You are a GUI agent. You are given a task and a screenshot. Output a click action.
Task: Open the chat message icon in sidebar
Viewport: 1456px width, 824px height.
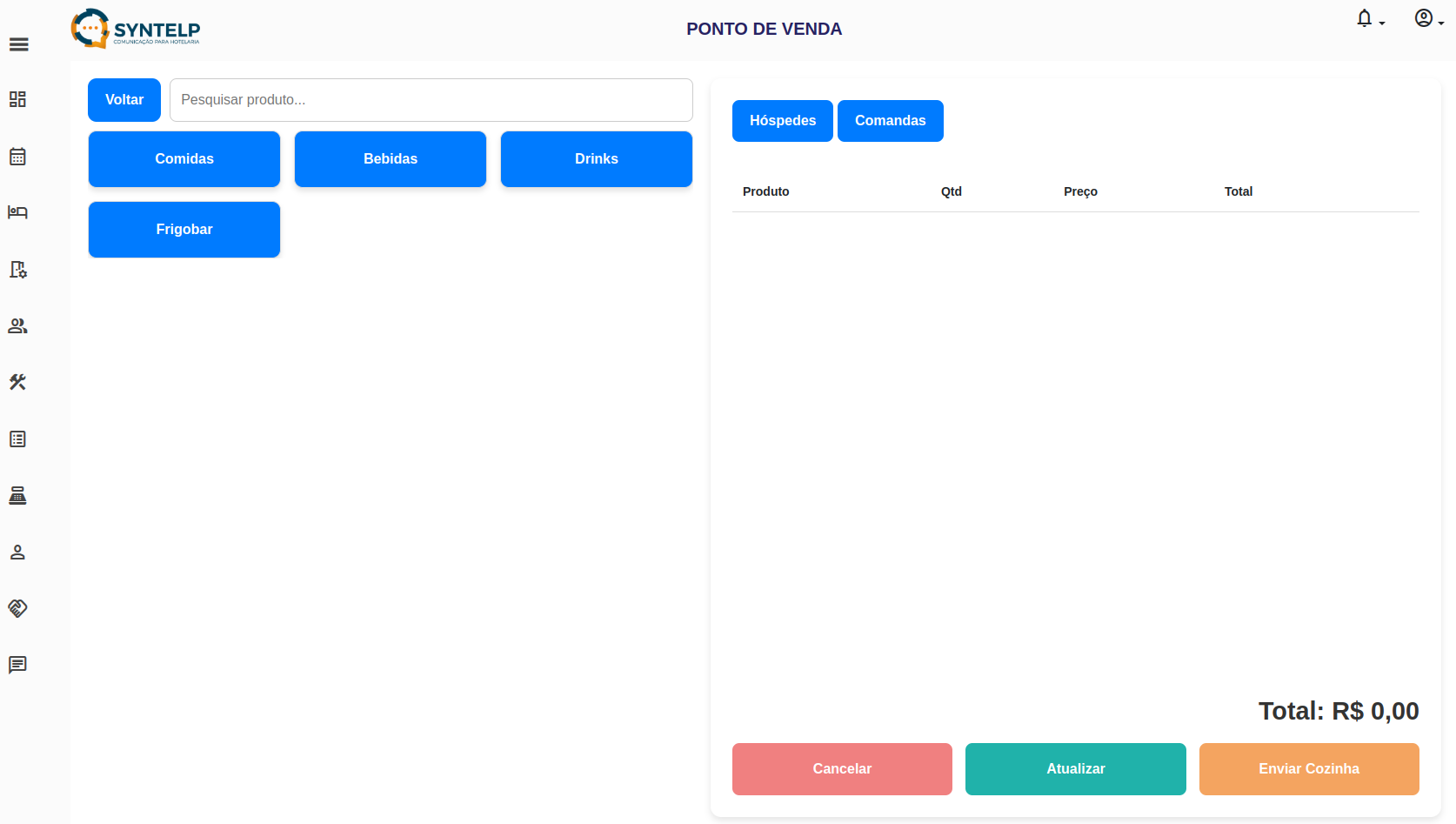point(17,665)
